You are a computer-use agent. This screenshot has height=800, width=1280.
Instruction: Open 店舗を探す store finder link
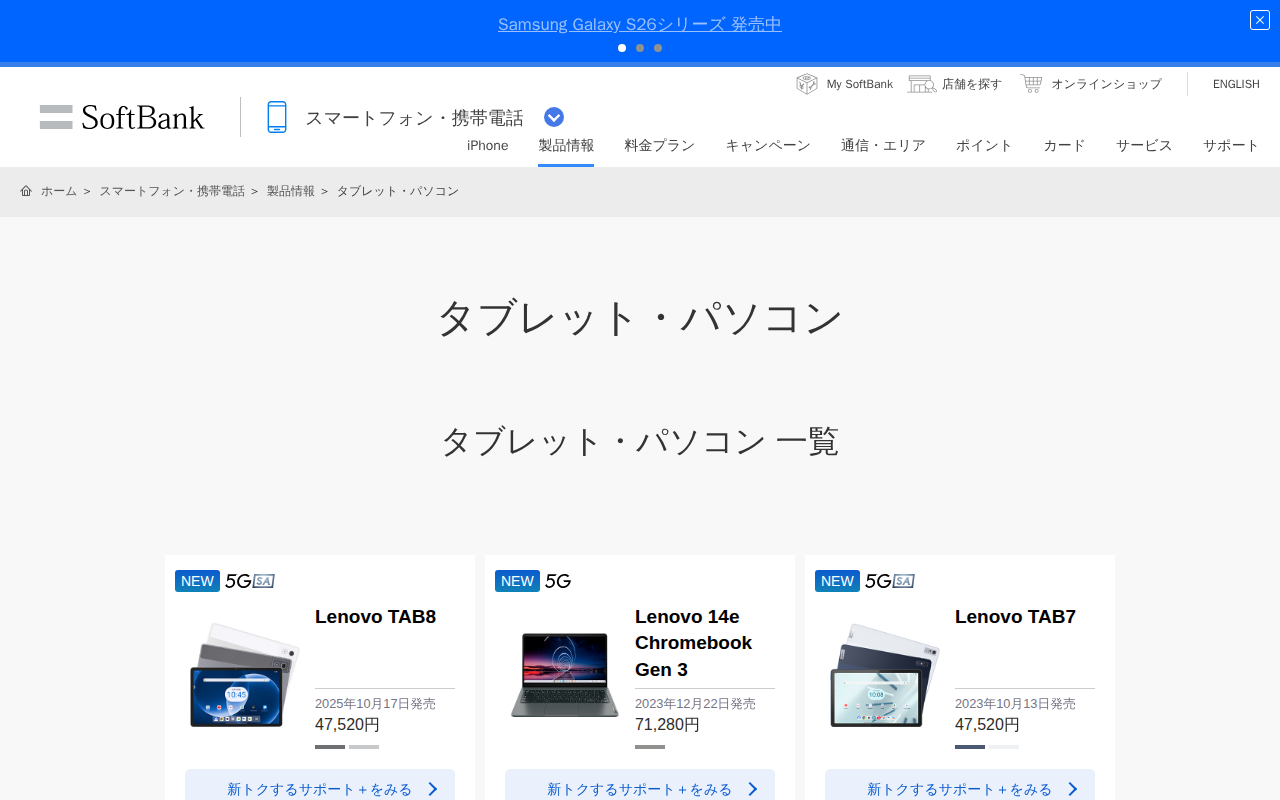(972, 84)
